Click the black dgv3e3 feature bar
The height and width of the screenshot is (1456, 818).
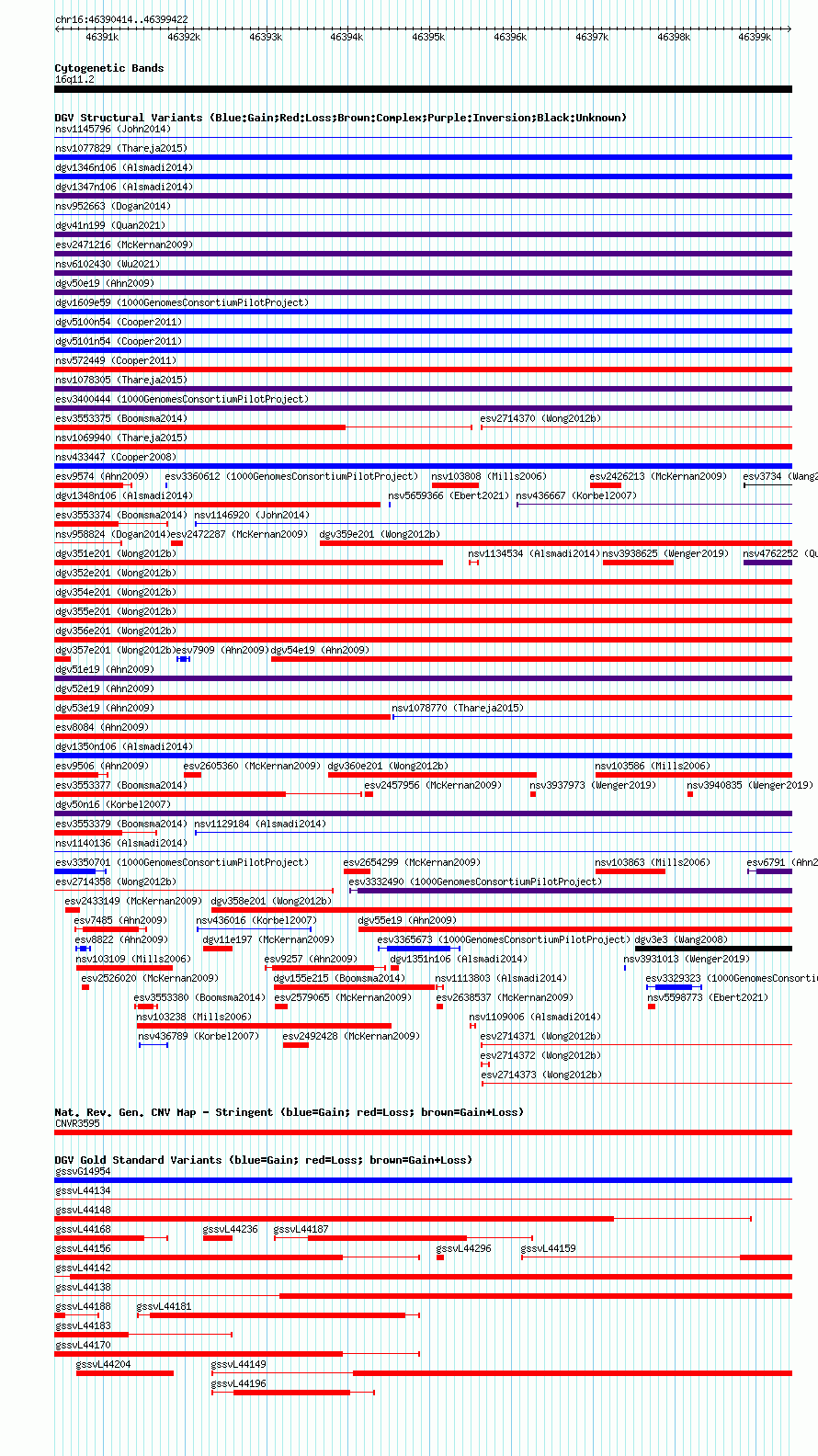tap(713, 949)
